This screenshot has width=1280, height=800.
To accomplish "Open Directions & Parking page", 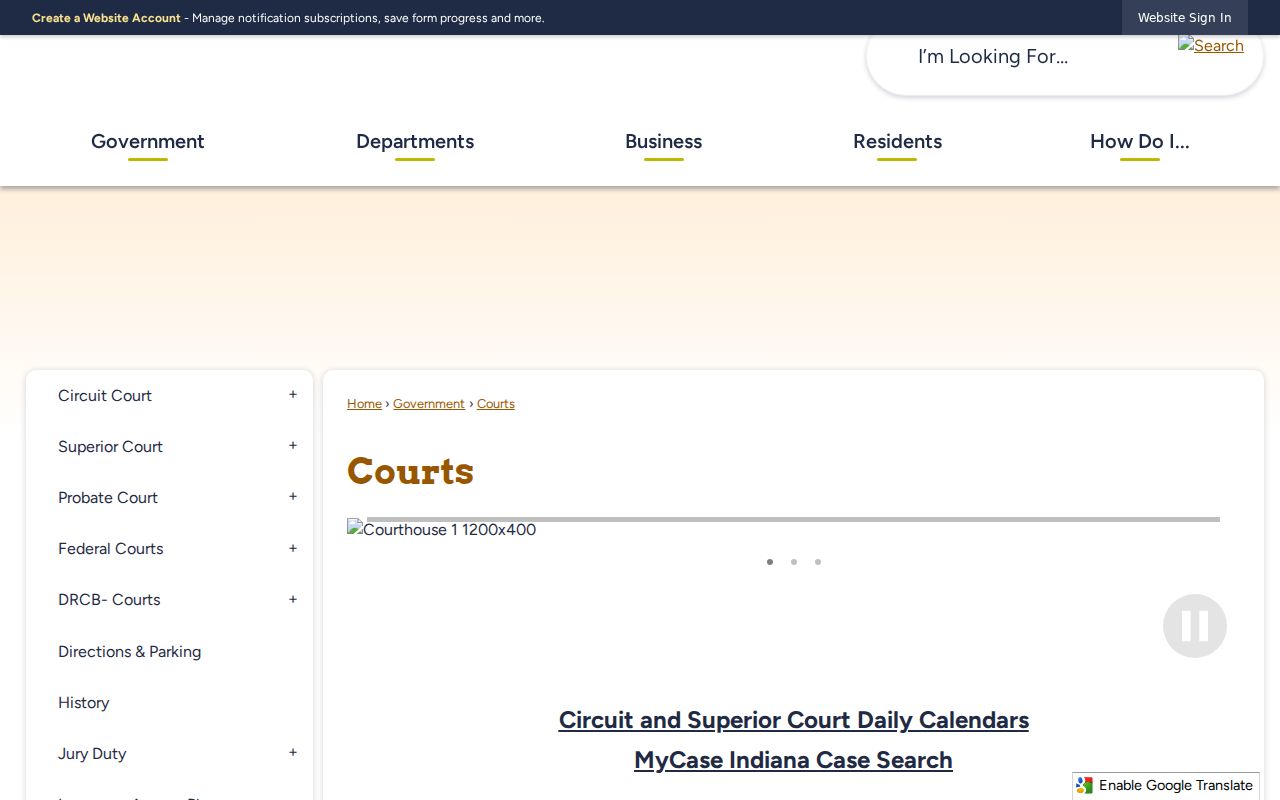I will click(x=129, y=652).
